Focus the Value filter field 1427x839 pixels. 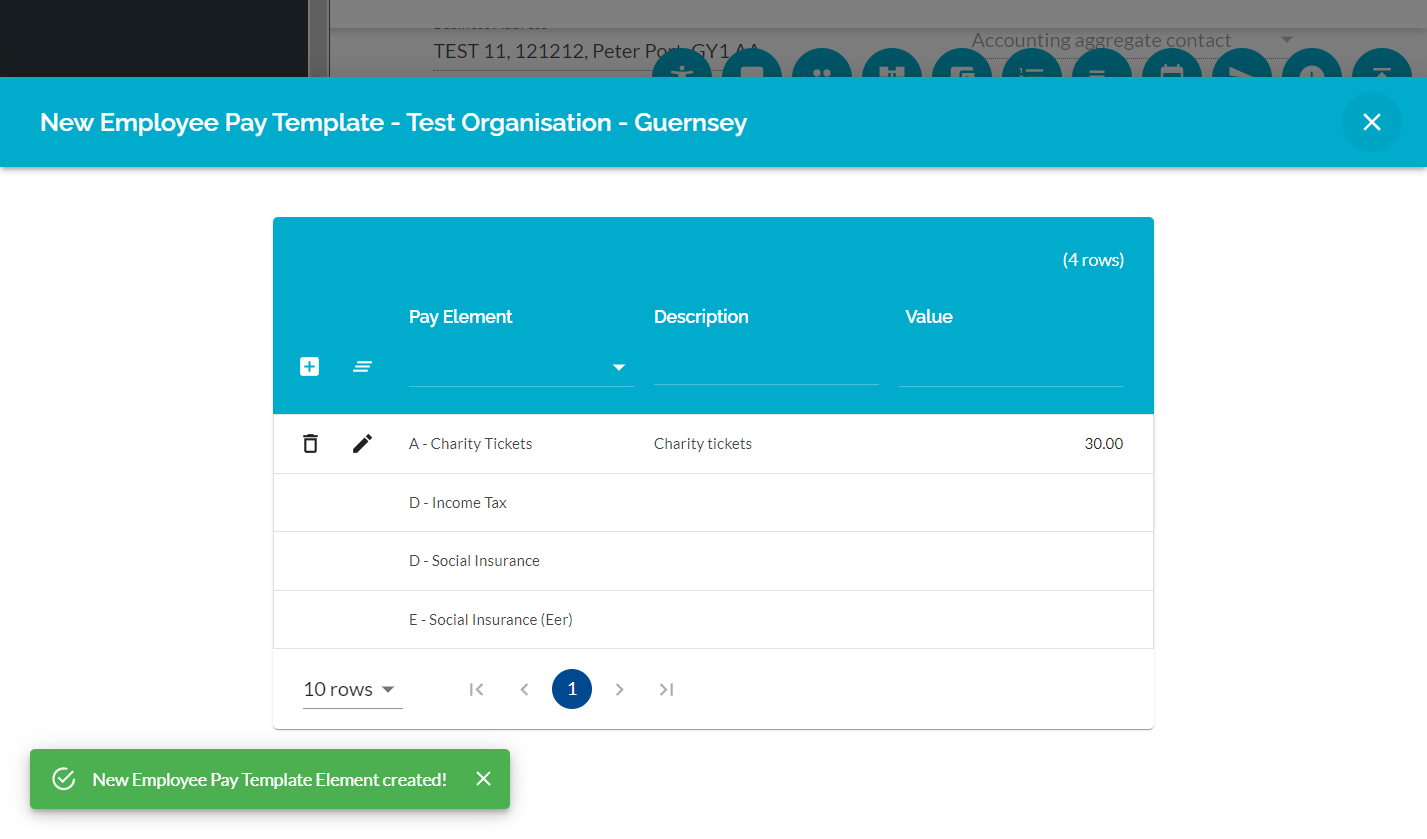click(x=1011, y=367)
